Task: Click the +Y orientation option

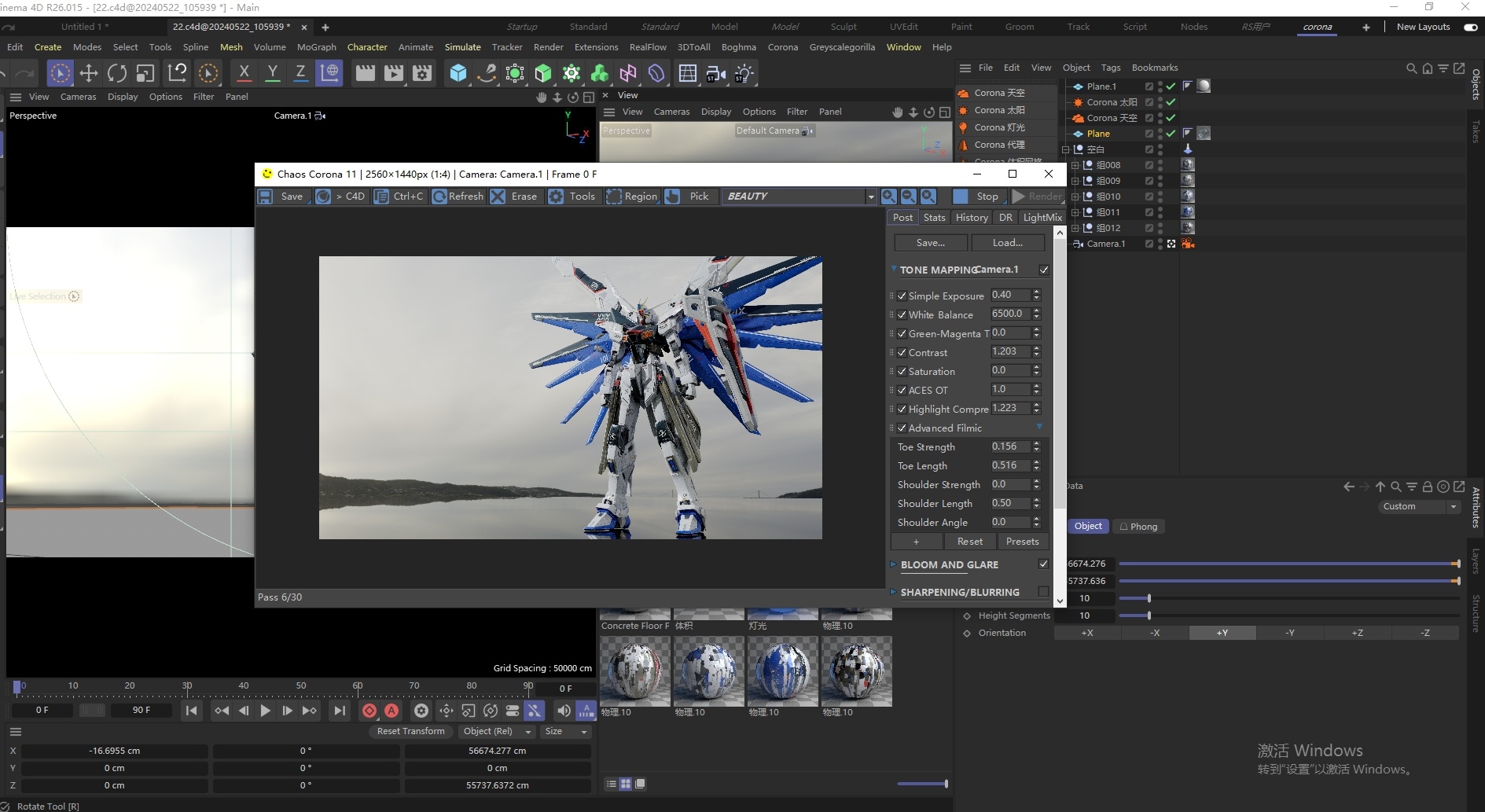Action: [x=1222, y=633]
